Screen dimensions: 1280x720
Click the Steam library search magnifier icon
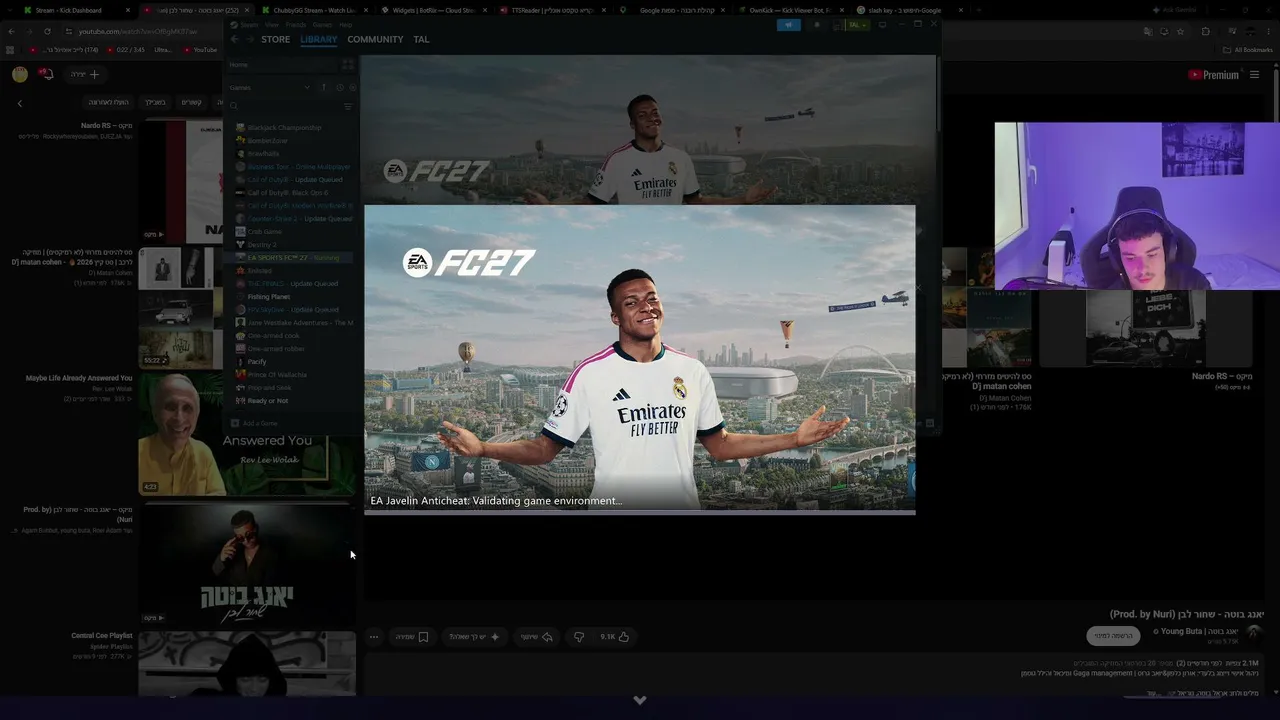tap(234, 106)
